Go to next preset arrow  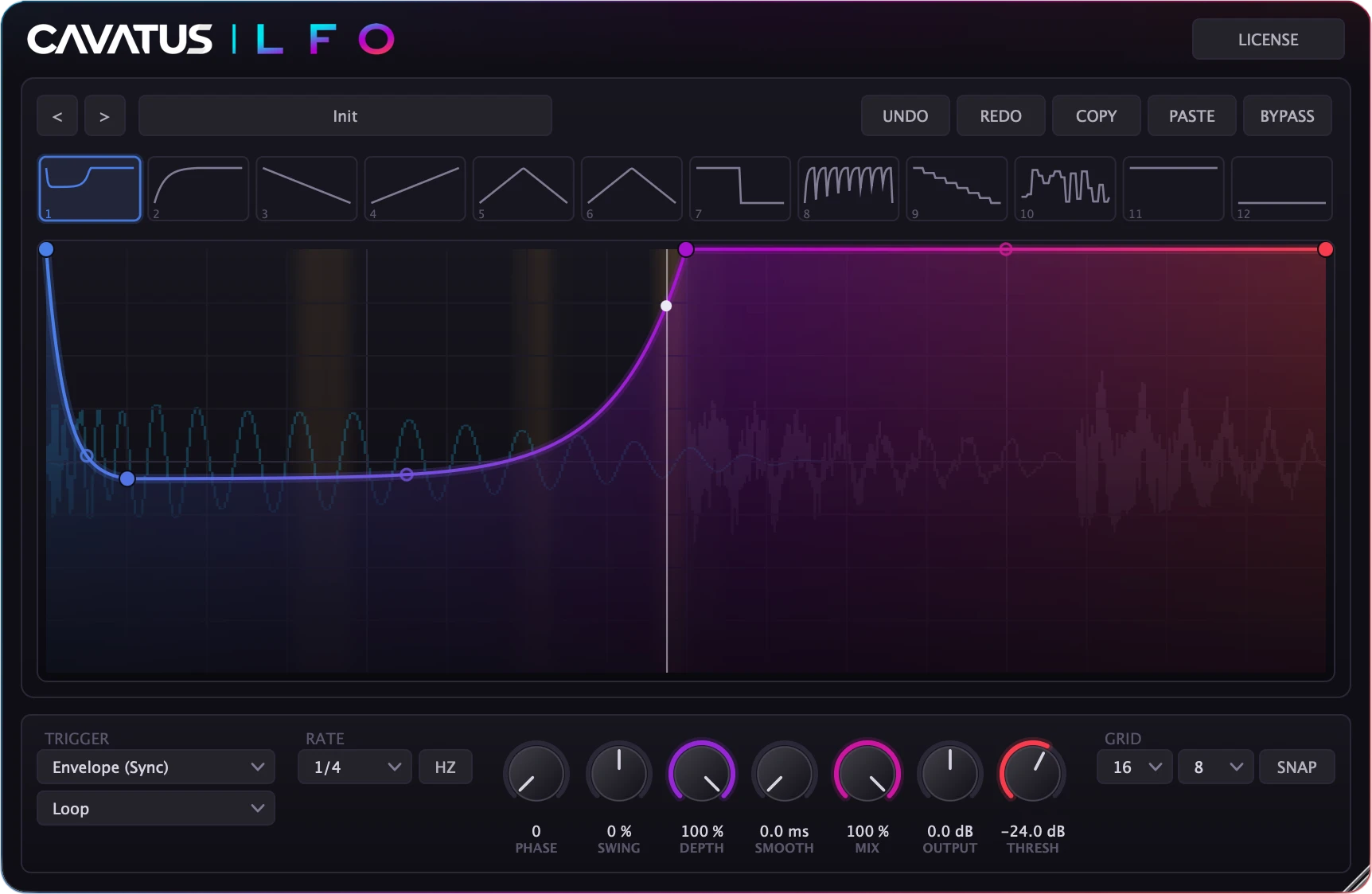pos(104,116)
